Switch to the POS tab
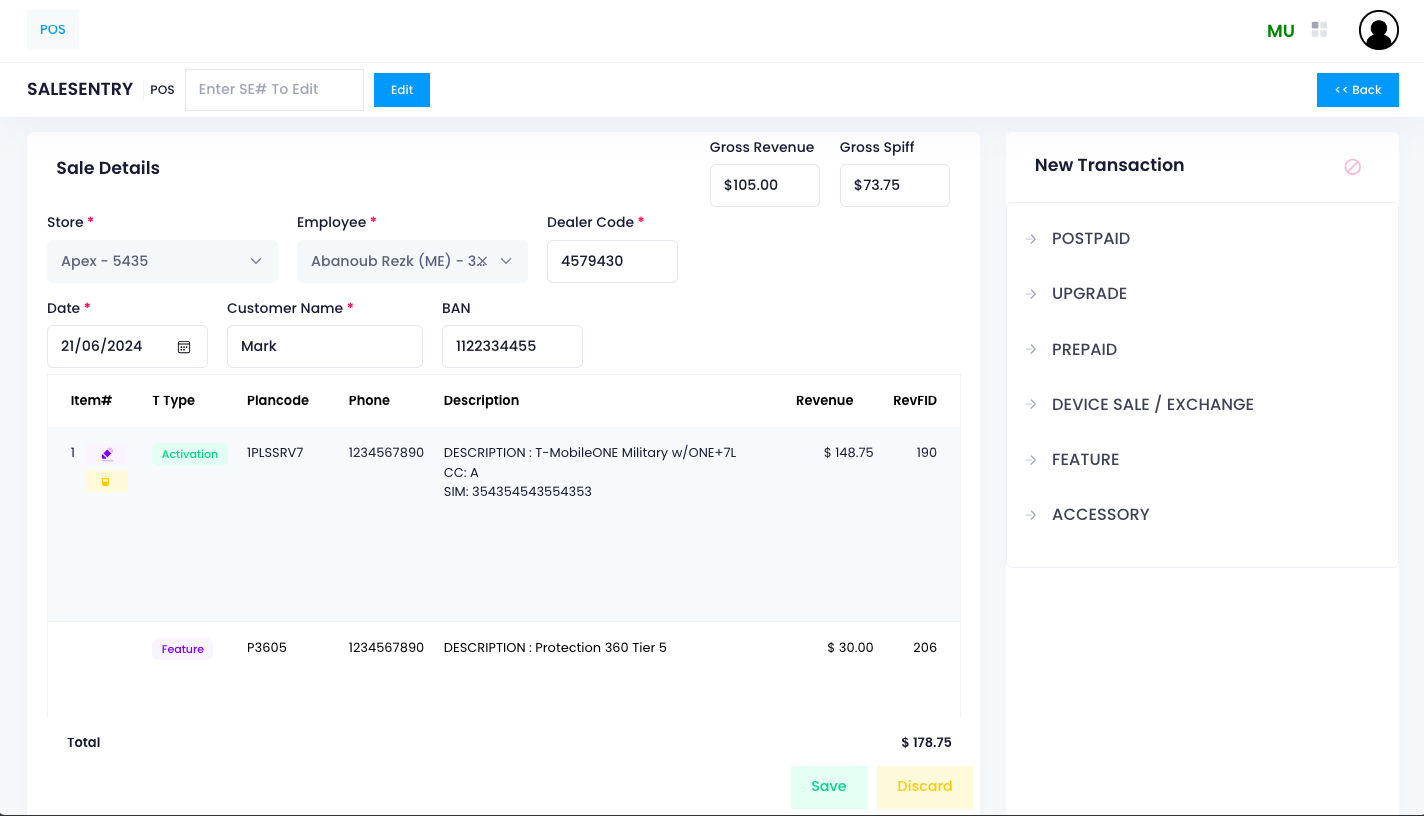The image size is (1424, 816). click(x=53, y=30)
